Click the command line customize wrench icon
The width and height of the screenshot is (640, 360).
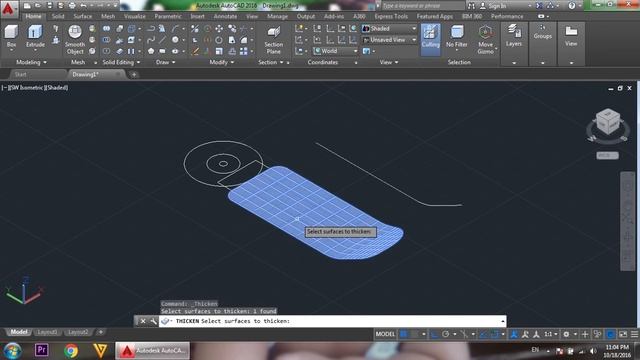tap(153, 321)
